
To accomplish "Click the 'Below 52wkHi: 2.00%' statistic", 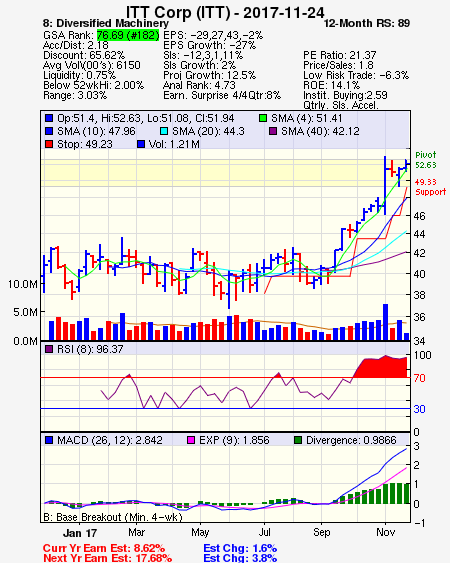I will click(93, 85).
